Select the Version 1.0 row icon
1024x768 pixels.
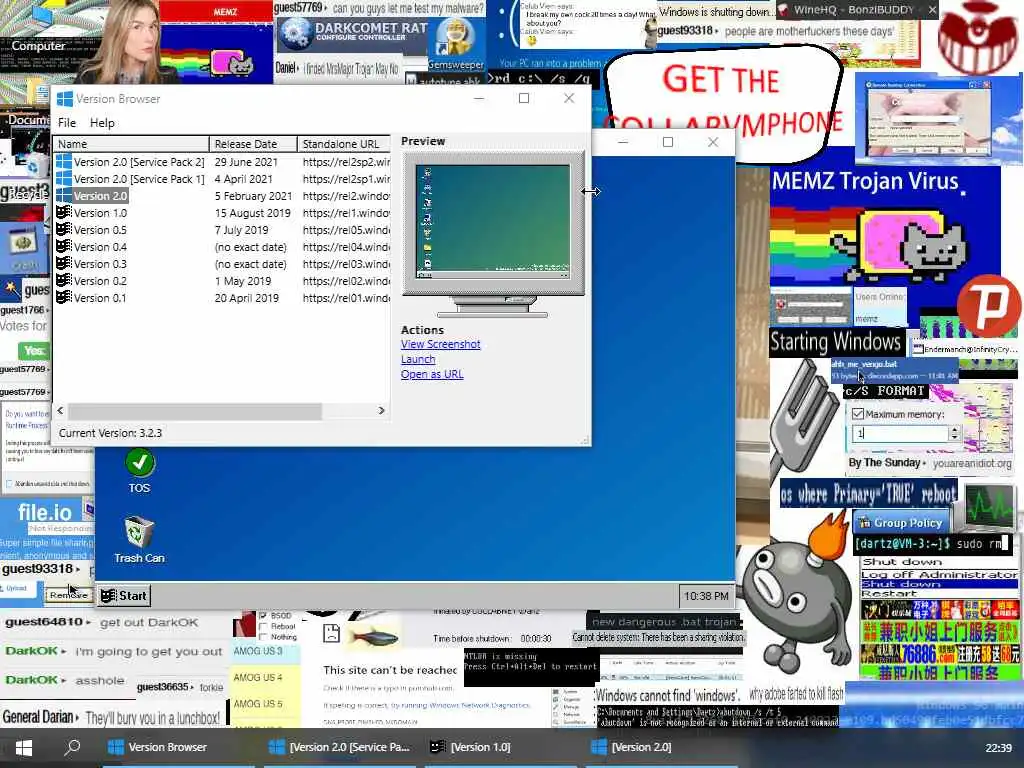(x=63, y=213)
